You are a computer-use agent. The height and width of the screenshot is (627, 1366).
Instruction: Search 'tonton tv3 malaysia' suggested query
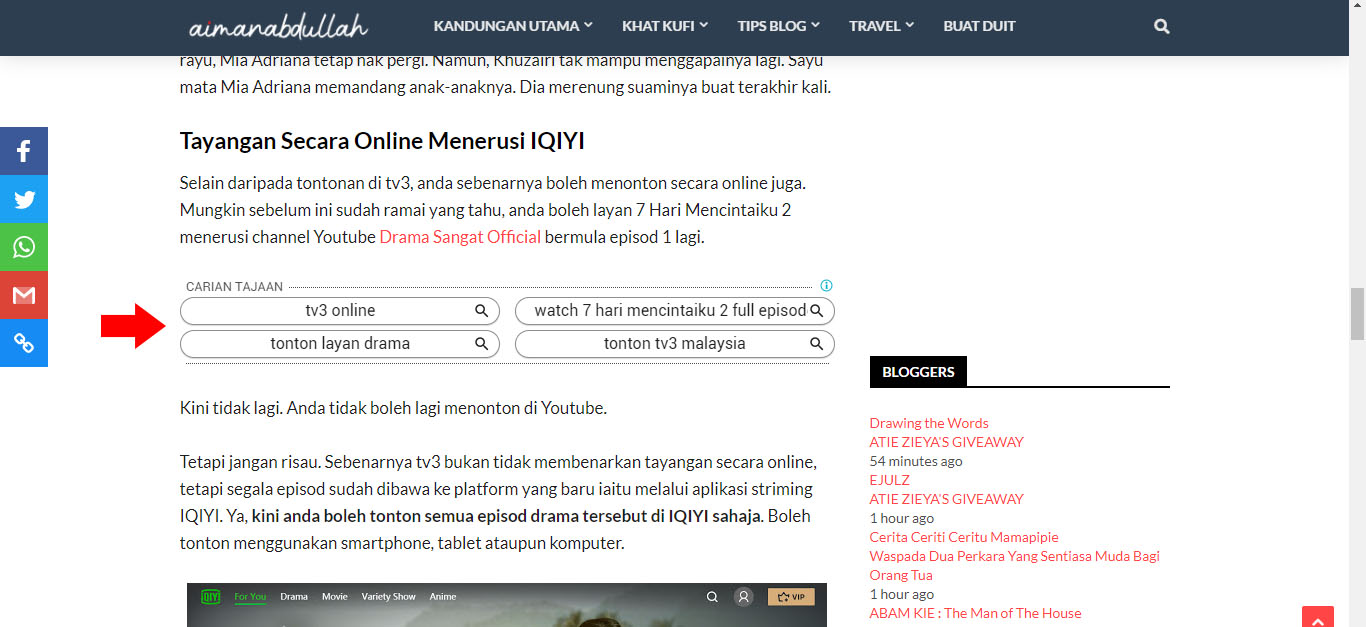click(x=674, y=343)
